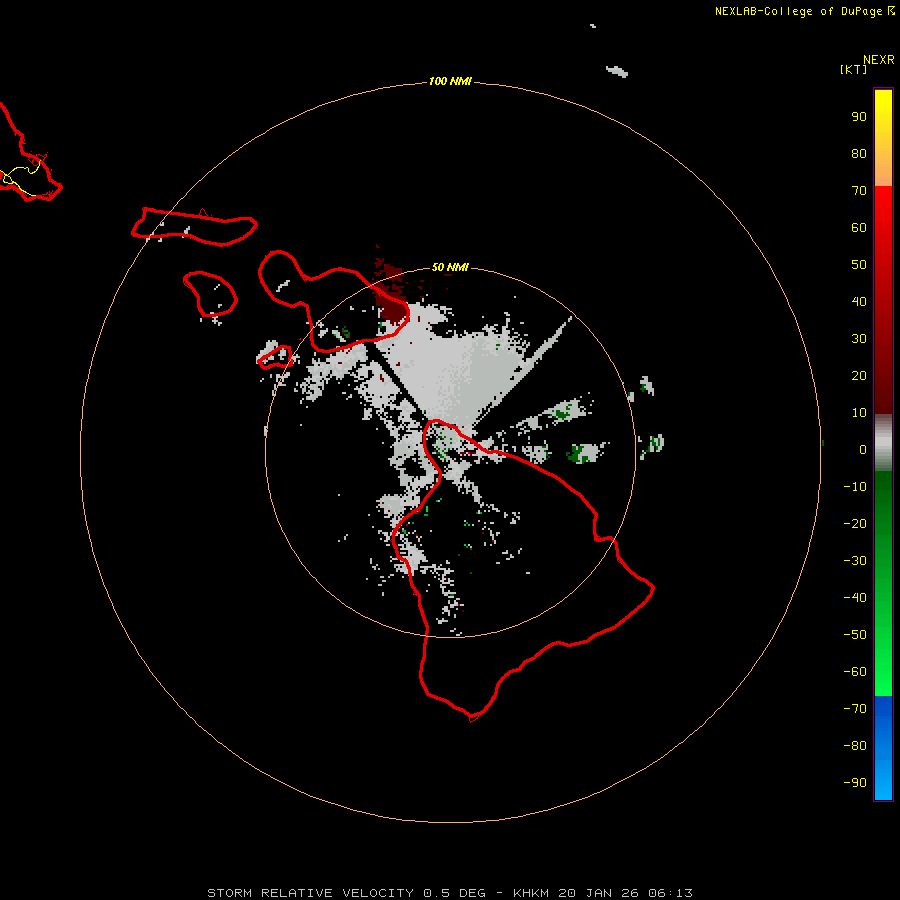Click the 90 knot scale value
Screen dimensions: 900x900
(x=859, y=117)
